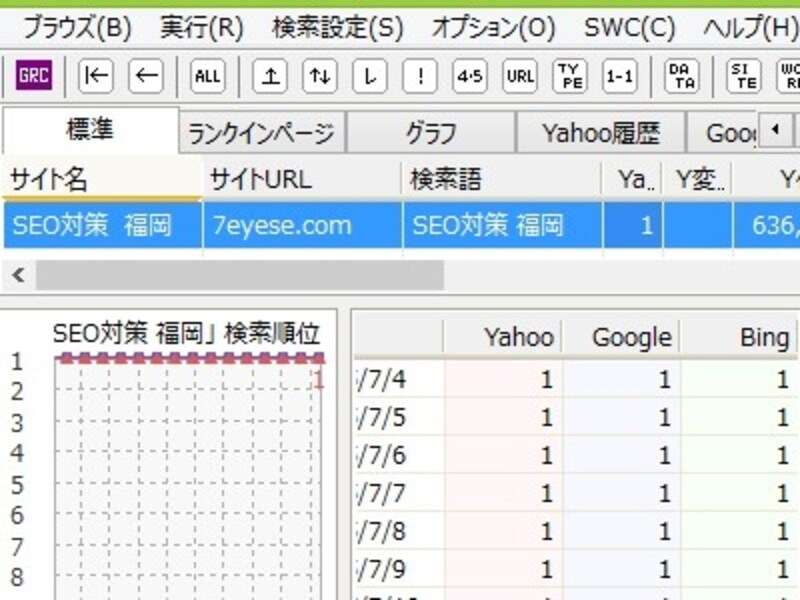This screenshot has height=600, width=800.
Task: Select the /7/6 date row
Action: [576, 455]
